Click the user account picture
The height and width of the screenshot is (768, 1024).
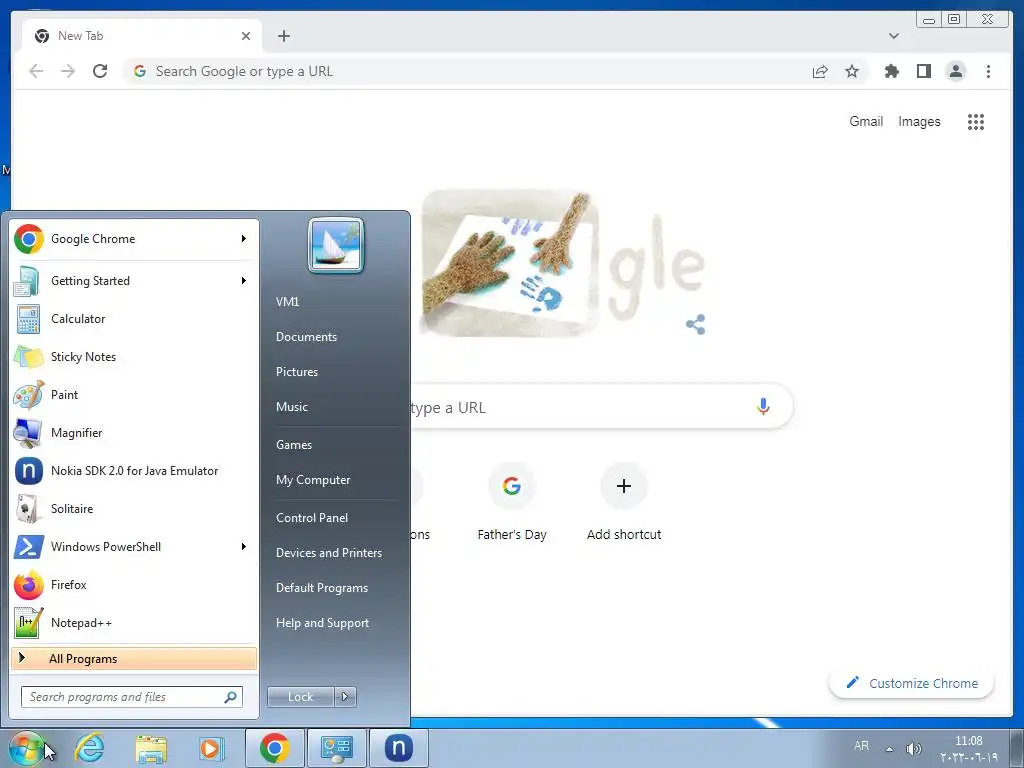pos(336,245)
